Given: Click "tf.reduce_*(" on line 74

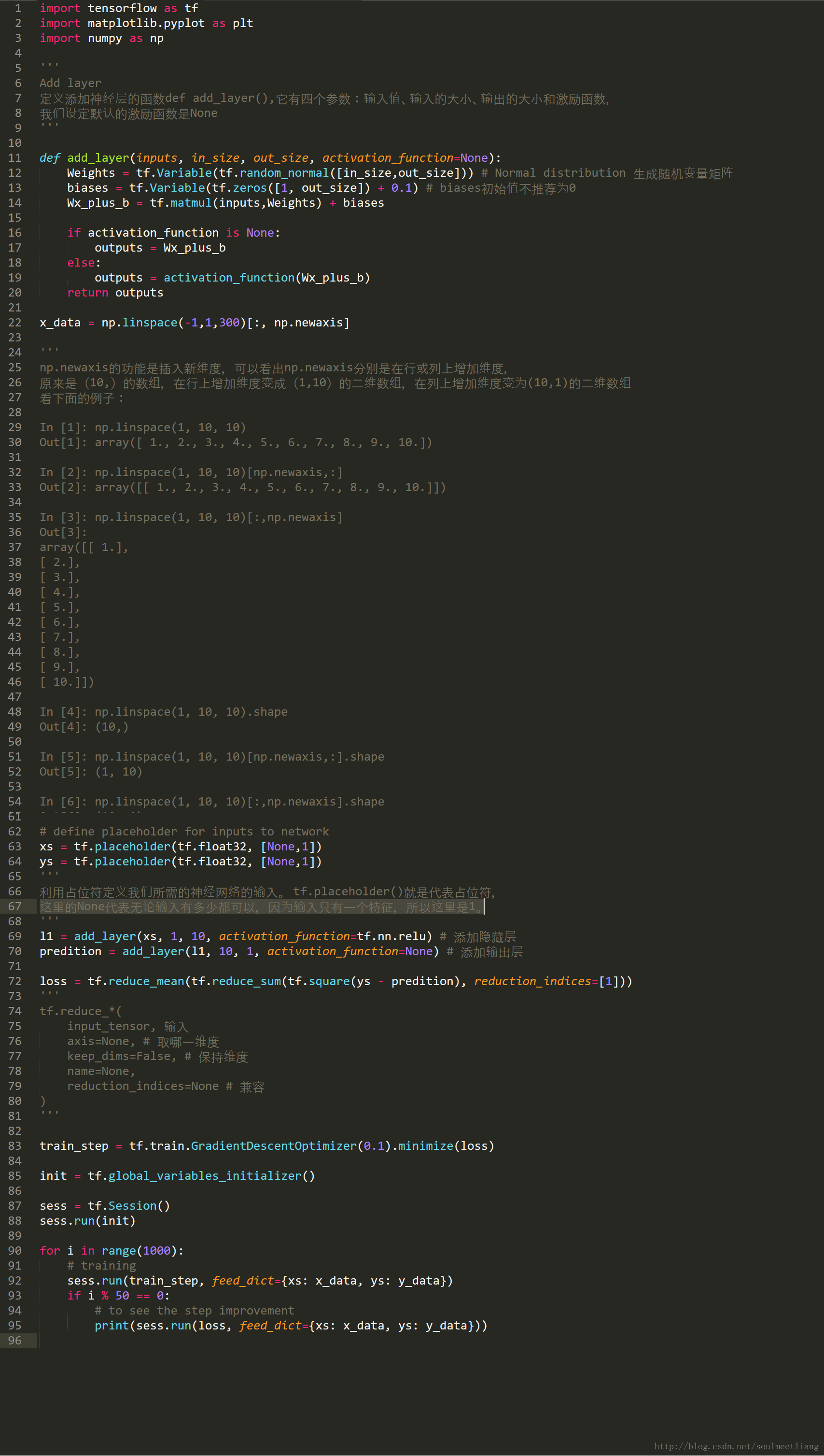Looking at the screenshot, I should (x=81, y=1012).
